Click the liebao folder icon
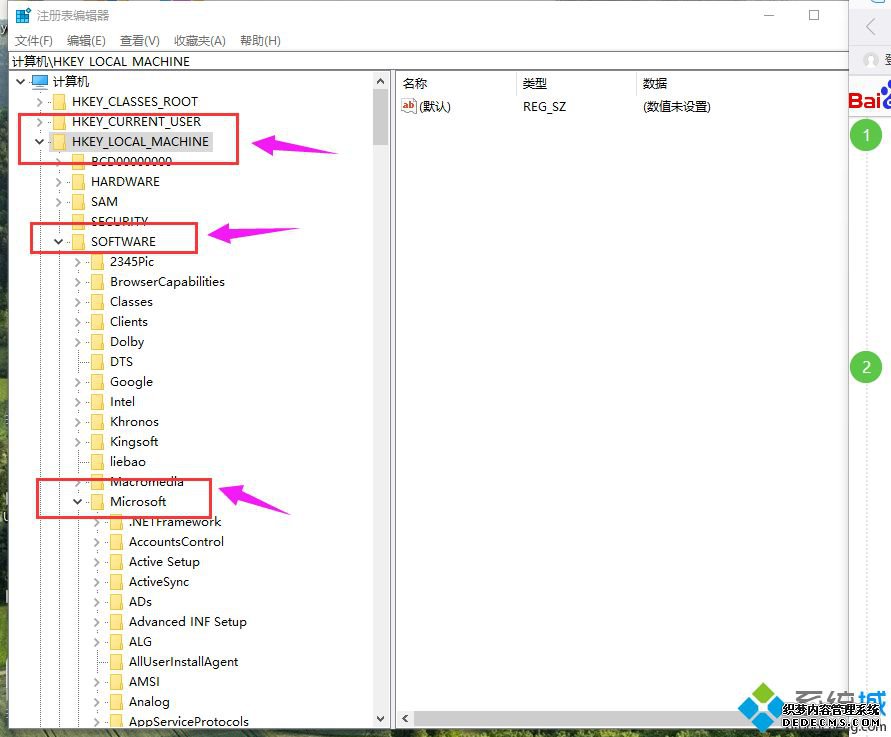891x737 pixels. click(98, 462)
